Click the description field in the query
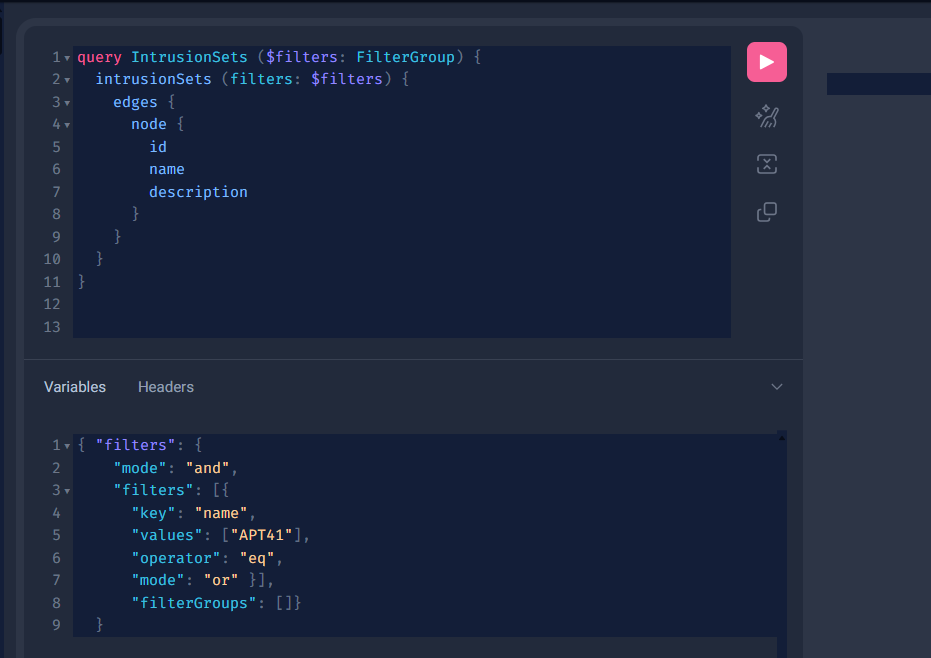 click(x=198, y=191)
